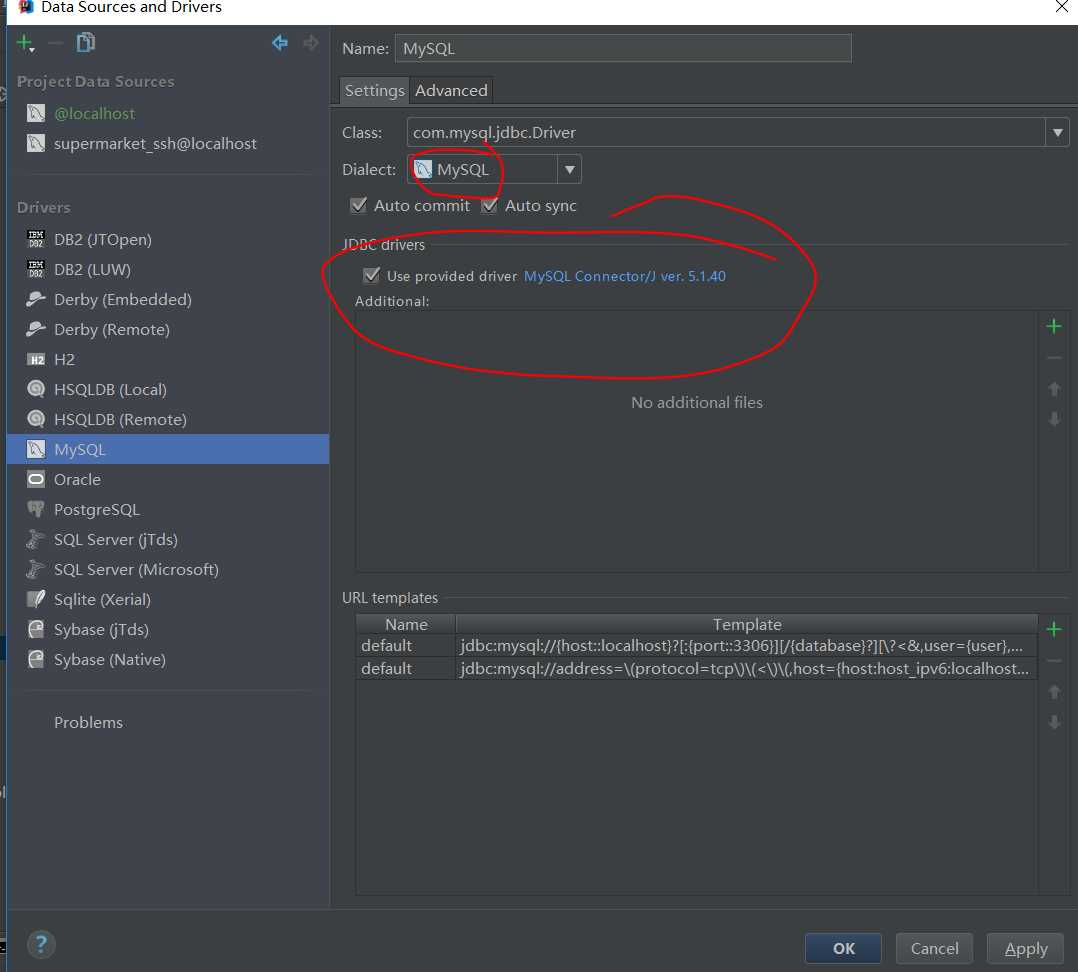1078x972 pixels.
Task: Click the H2 driver icon
Action: [x=36, y=360]
